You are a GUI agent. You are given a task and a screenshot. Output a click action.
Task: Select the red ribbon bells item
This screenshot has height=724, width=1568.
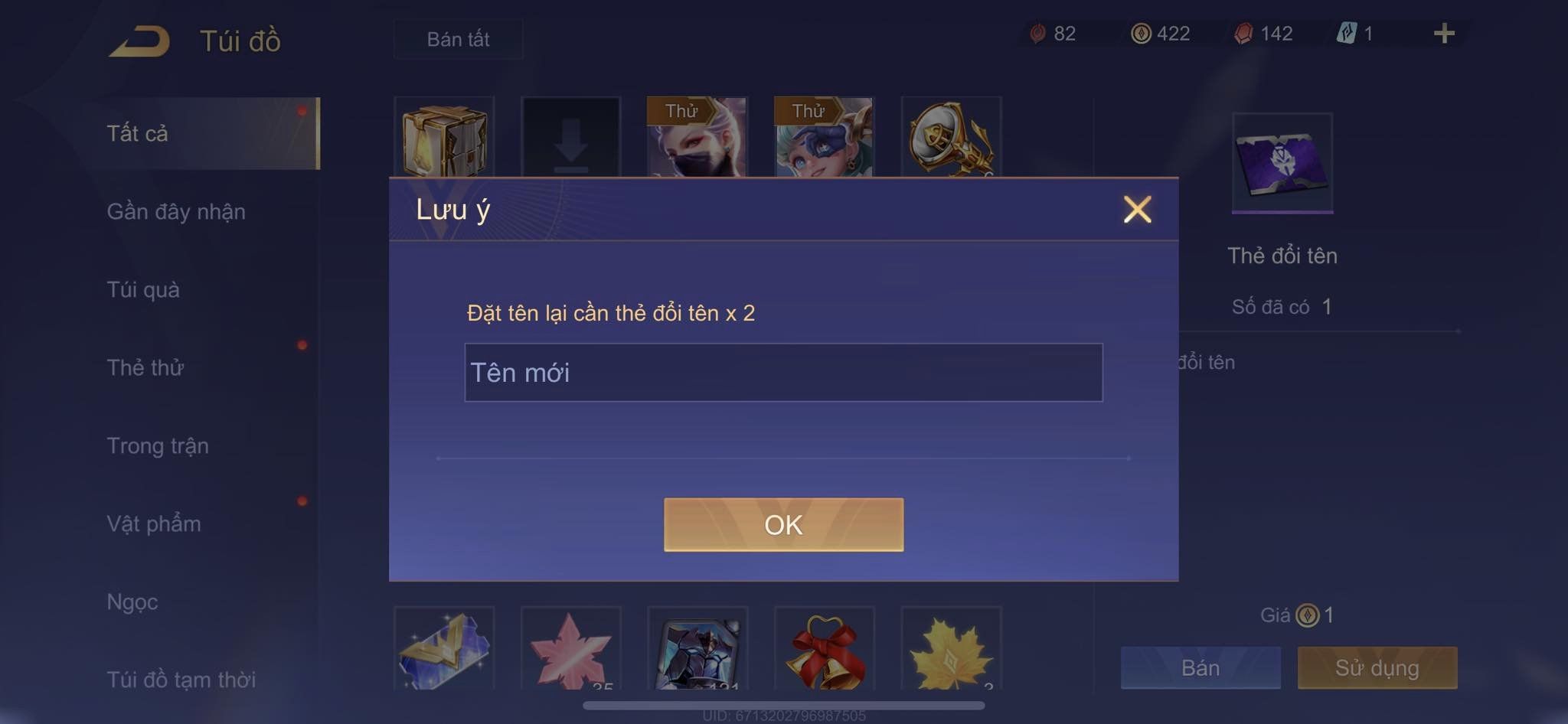point(824,648)
